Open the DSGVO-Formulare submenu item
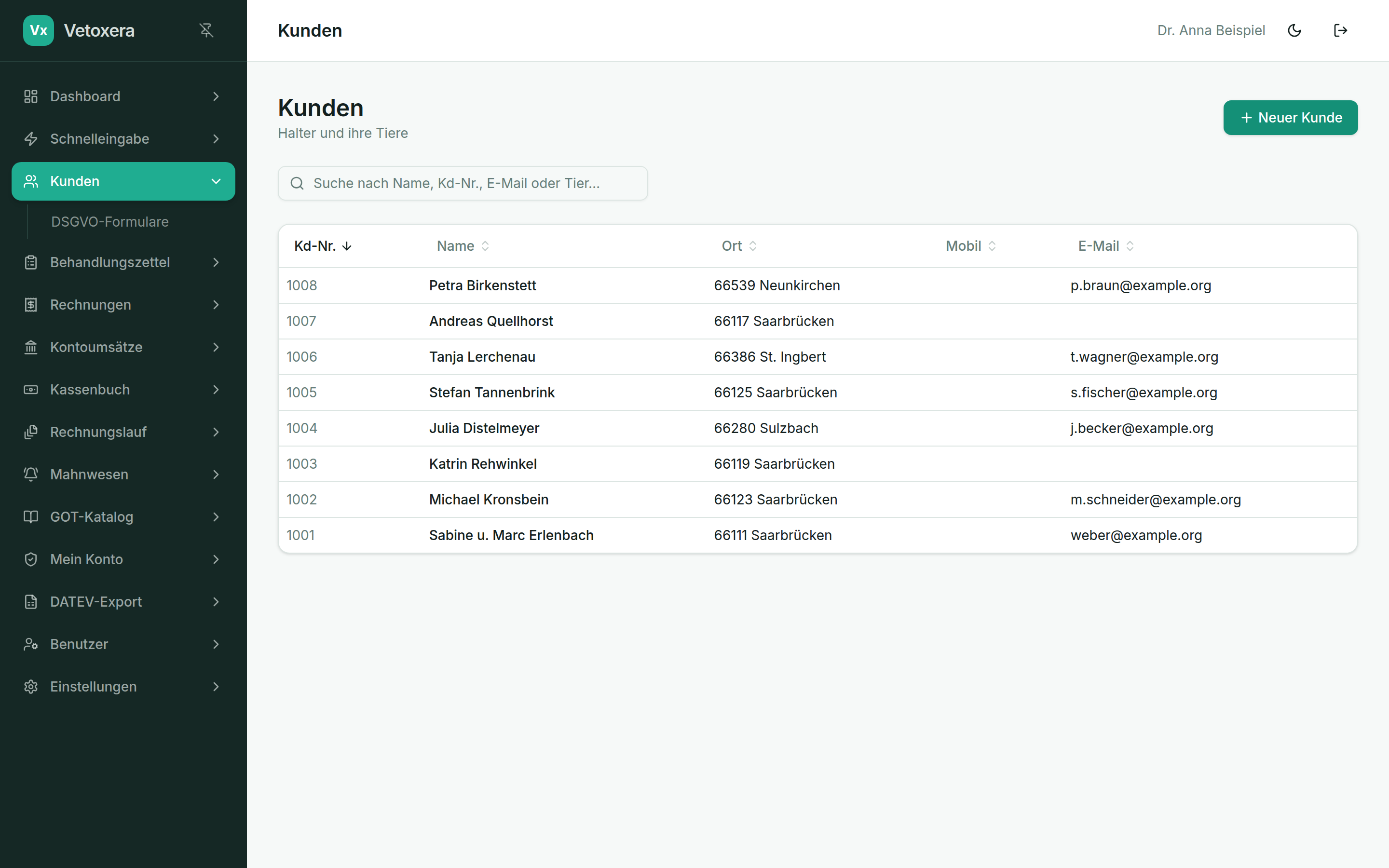 109,222
